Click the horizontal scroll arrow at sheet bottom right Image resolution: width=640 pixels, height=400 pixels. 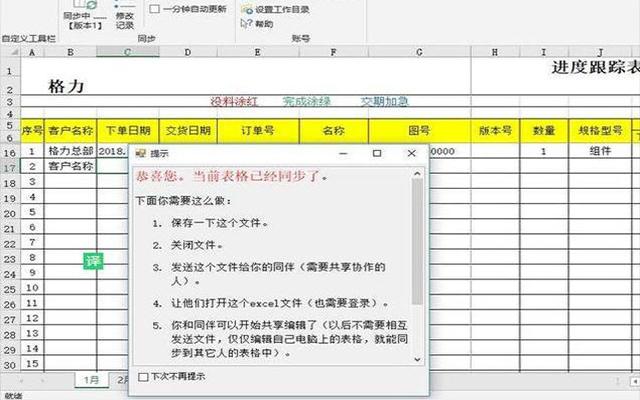(636, 381)
